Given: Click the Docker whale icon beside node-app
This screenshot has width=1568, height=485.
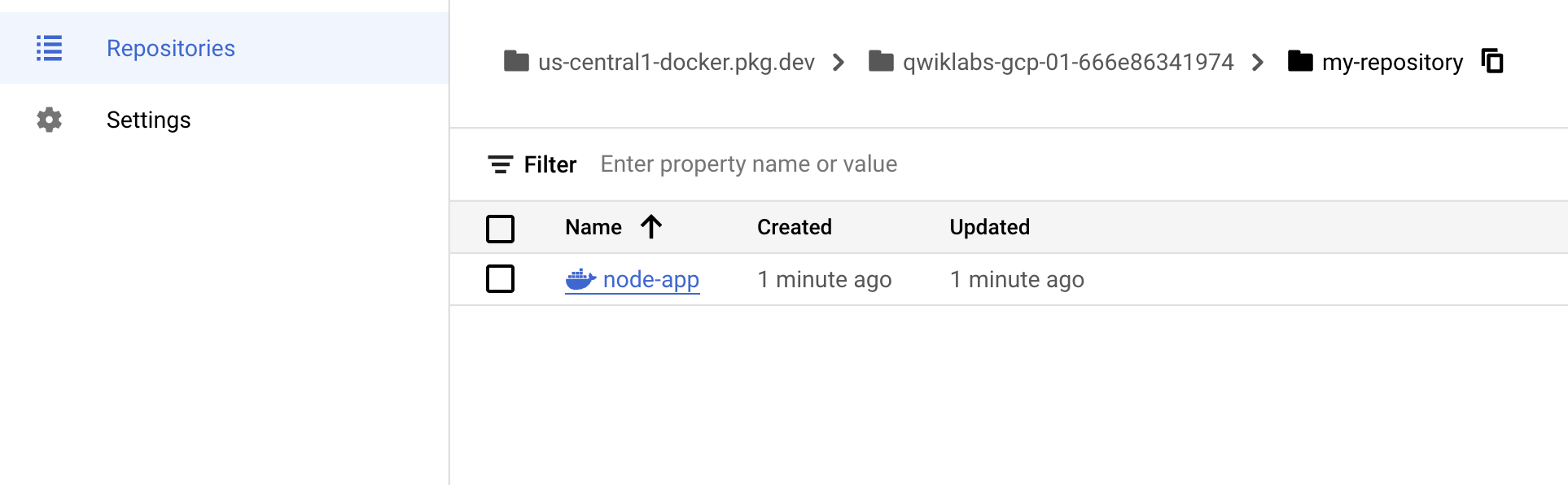Looking at the screenshot, I should pyautogui.click(x=580, y=279).
